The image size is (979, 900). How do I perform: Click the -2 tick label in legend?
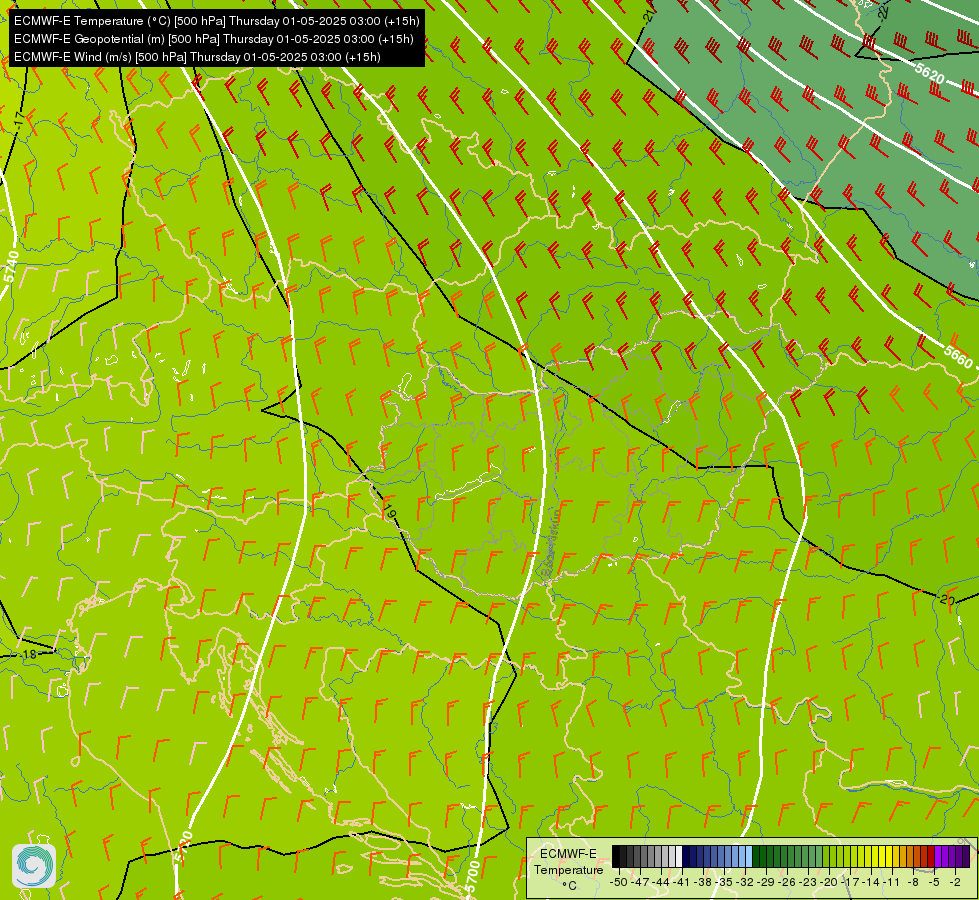[x=955, y=882]
